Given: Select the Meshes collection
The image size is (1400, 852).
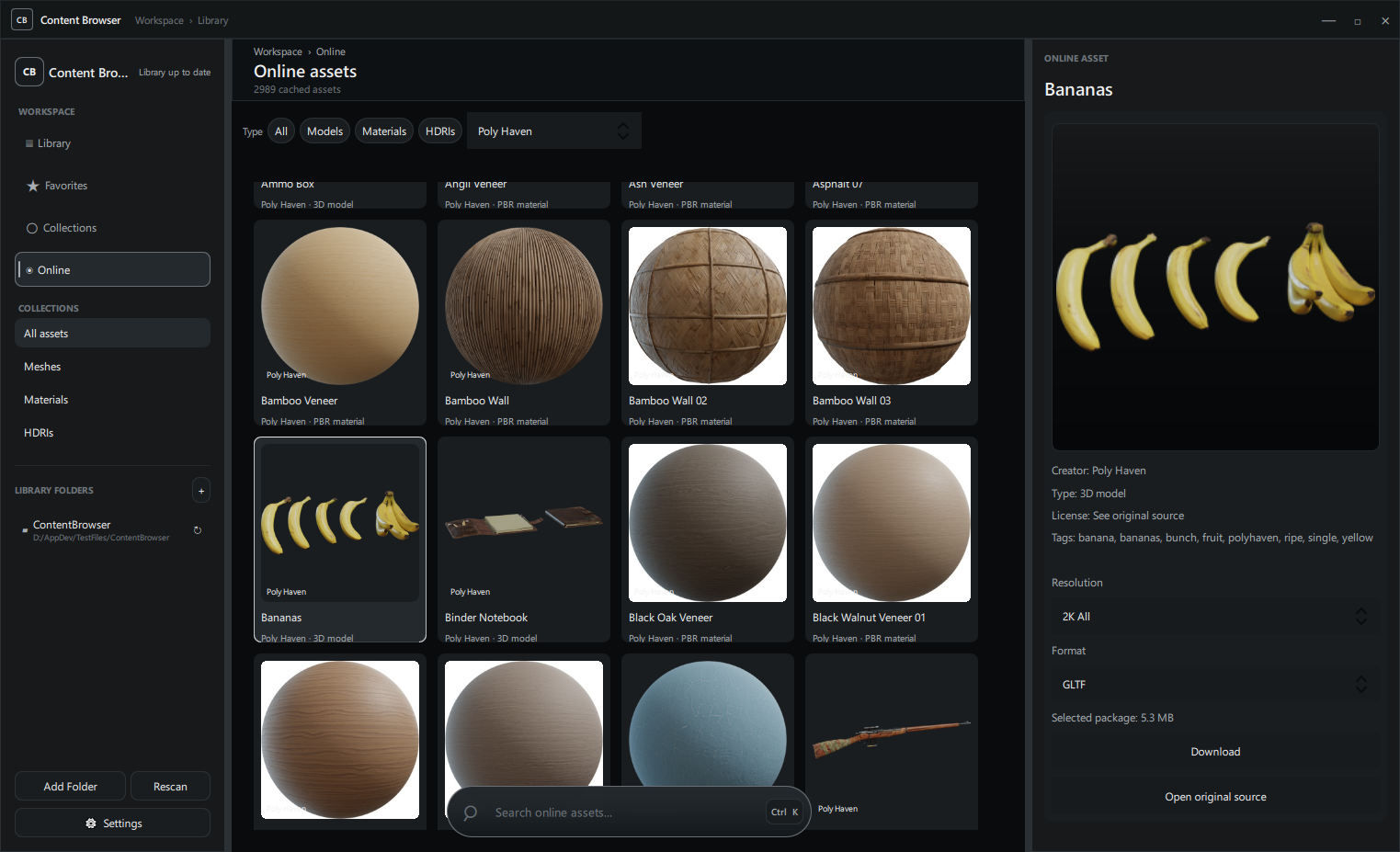Looking at the screenshot, I should pos(112,367).
